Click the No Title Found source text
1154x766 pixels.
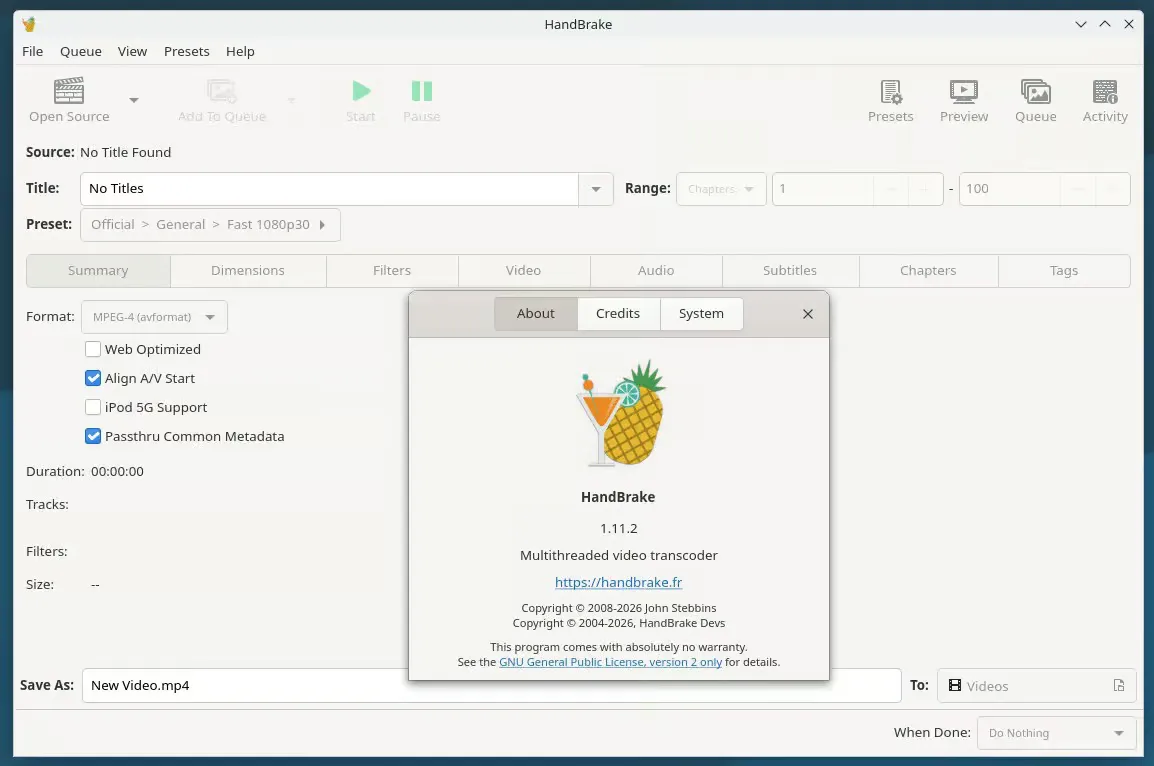(126, 152)
